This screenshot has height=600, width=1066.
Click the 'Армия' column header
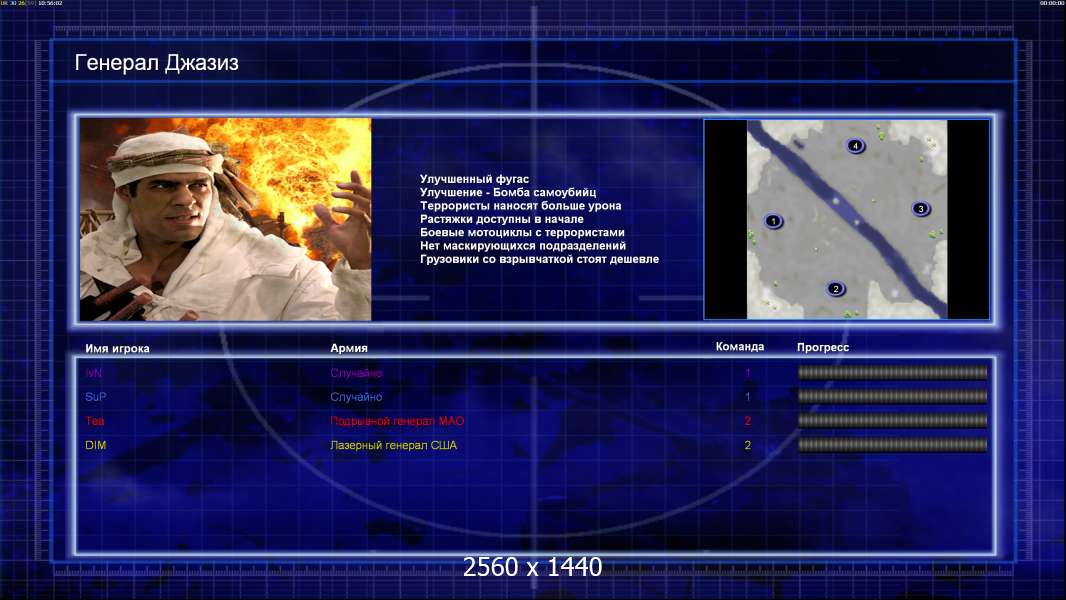click(349, 348)
